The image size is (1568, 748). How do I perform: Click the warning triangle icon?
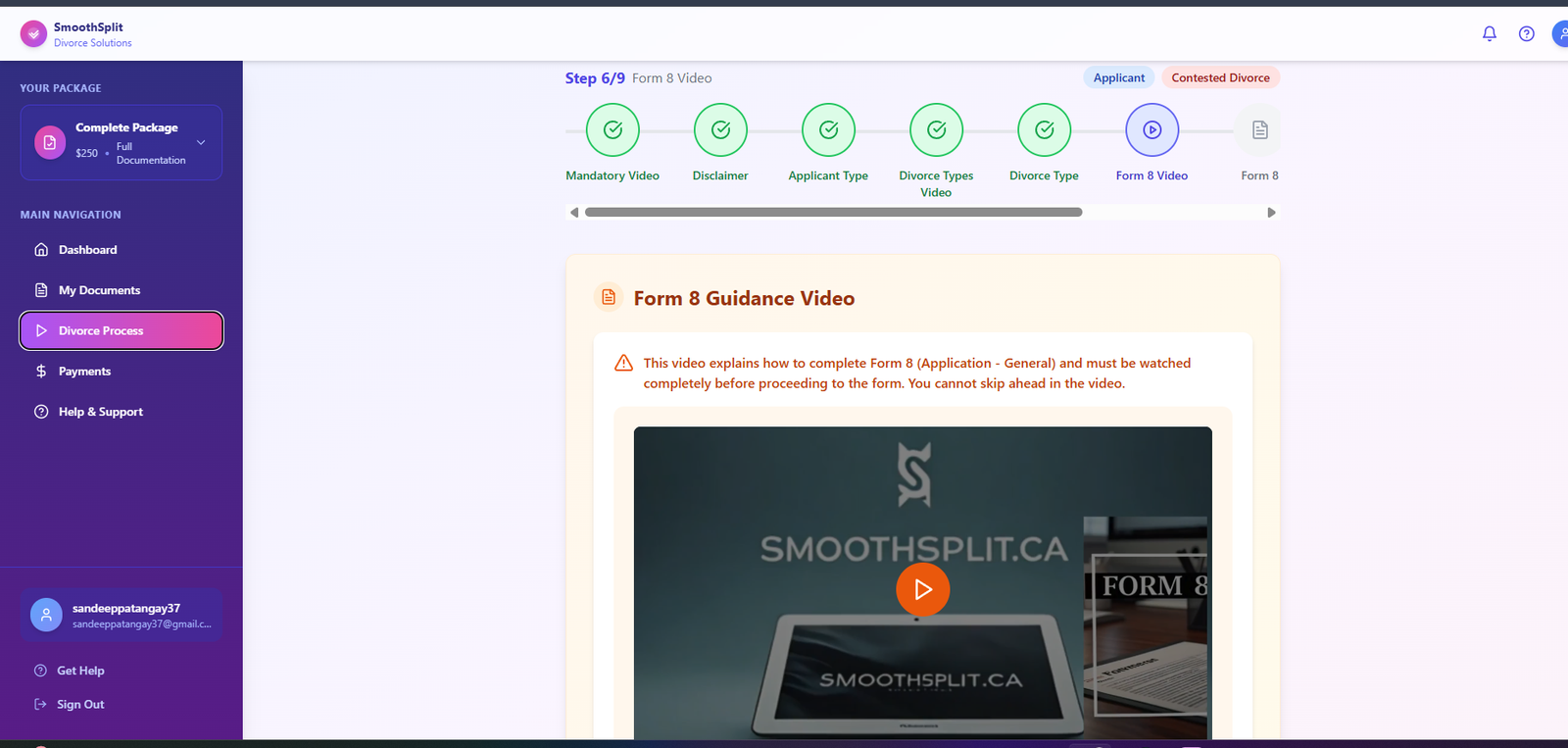pos(623,364)
